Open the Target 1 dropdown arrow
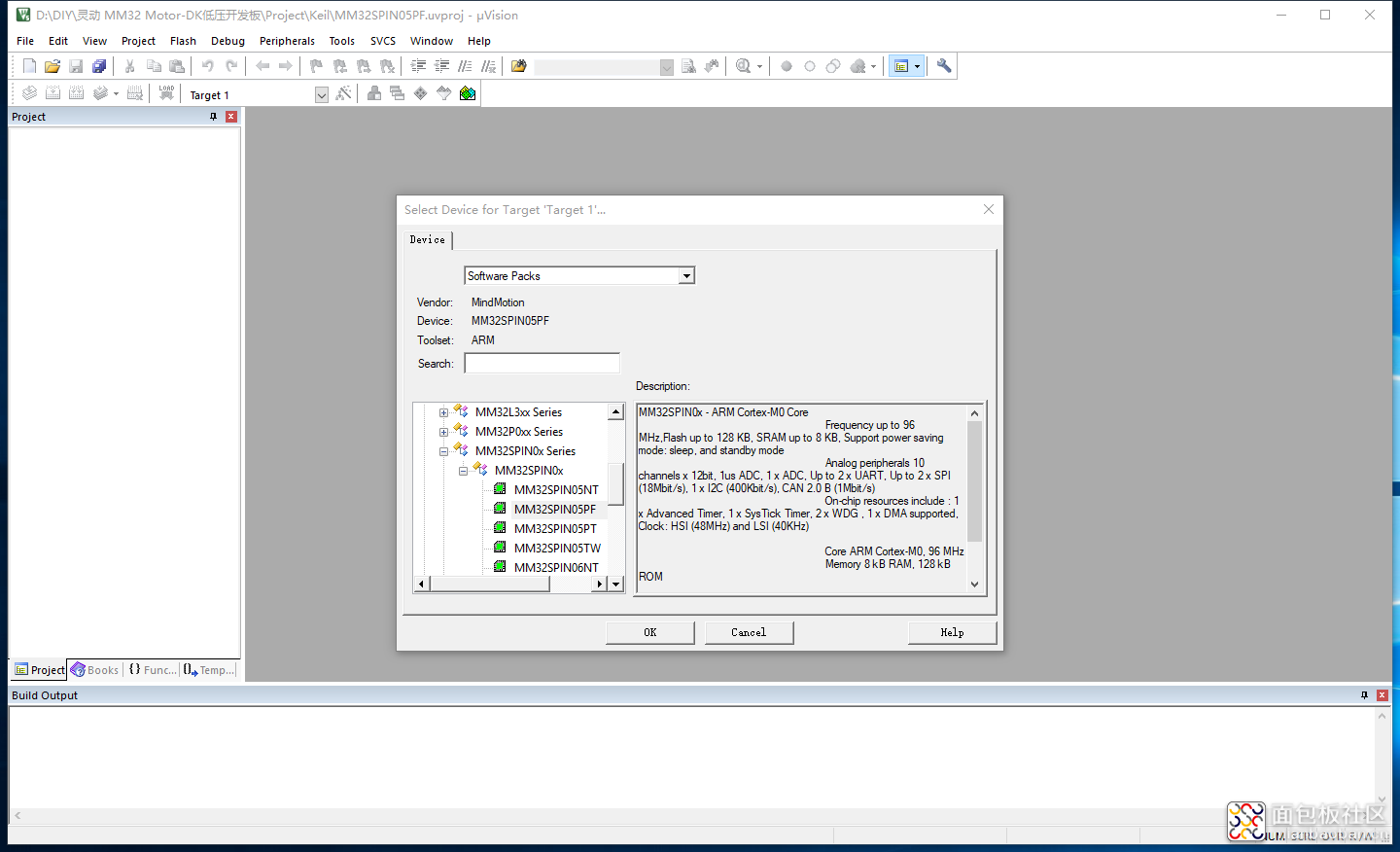This screenshot has width=1400, height=852. pos(322,95)
